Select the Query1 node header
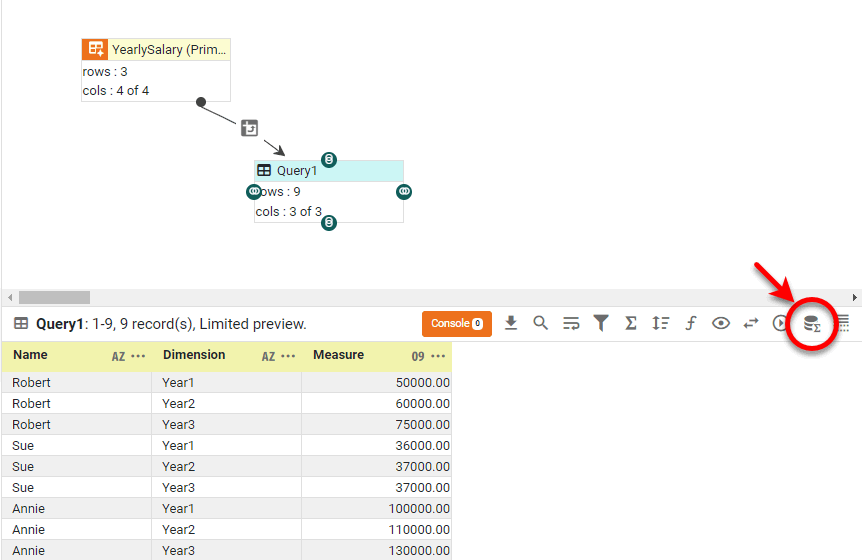The width and height of the screenshot is (862, 560). [x=329, y=171]
